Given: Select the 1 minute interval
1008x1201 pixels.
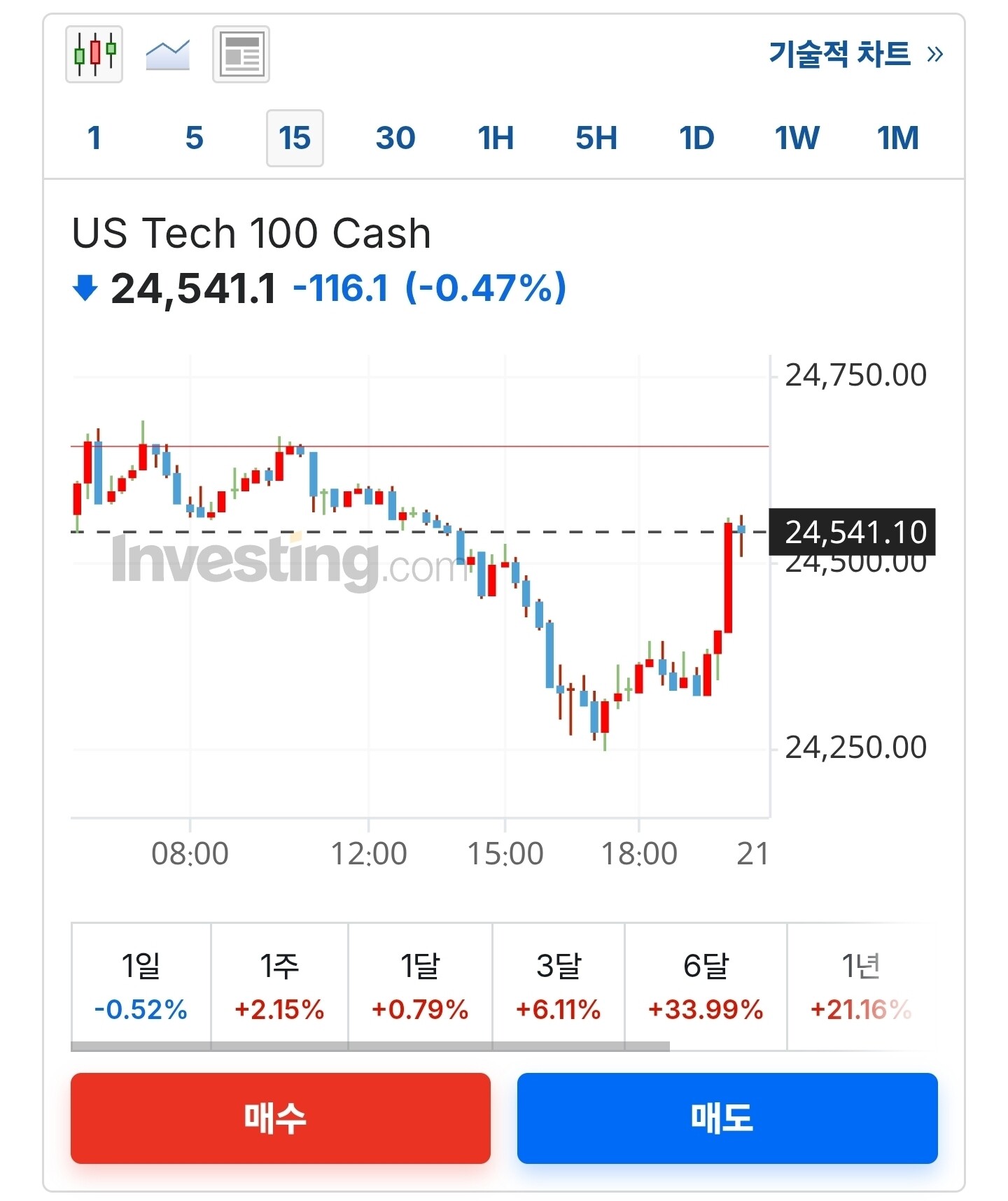Looking at the screenshot, I should [94, 138].
